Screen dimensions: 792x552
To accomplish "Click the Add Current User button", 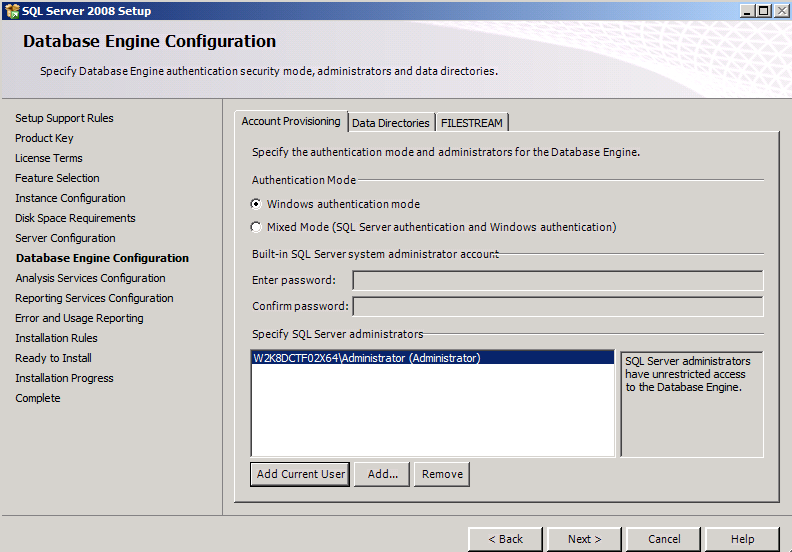I will point(300,474).
